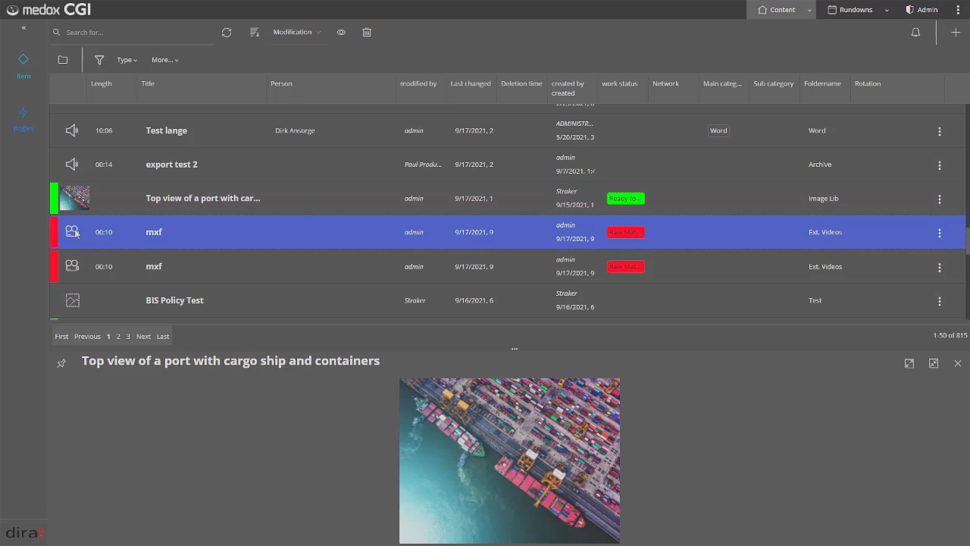This screenshot has width=970, height=546.
Task: Pin the preview panel
Action: [x=61, y=364]
